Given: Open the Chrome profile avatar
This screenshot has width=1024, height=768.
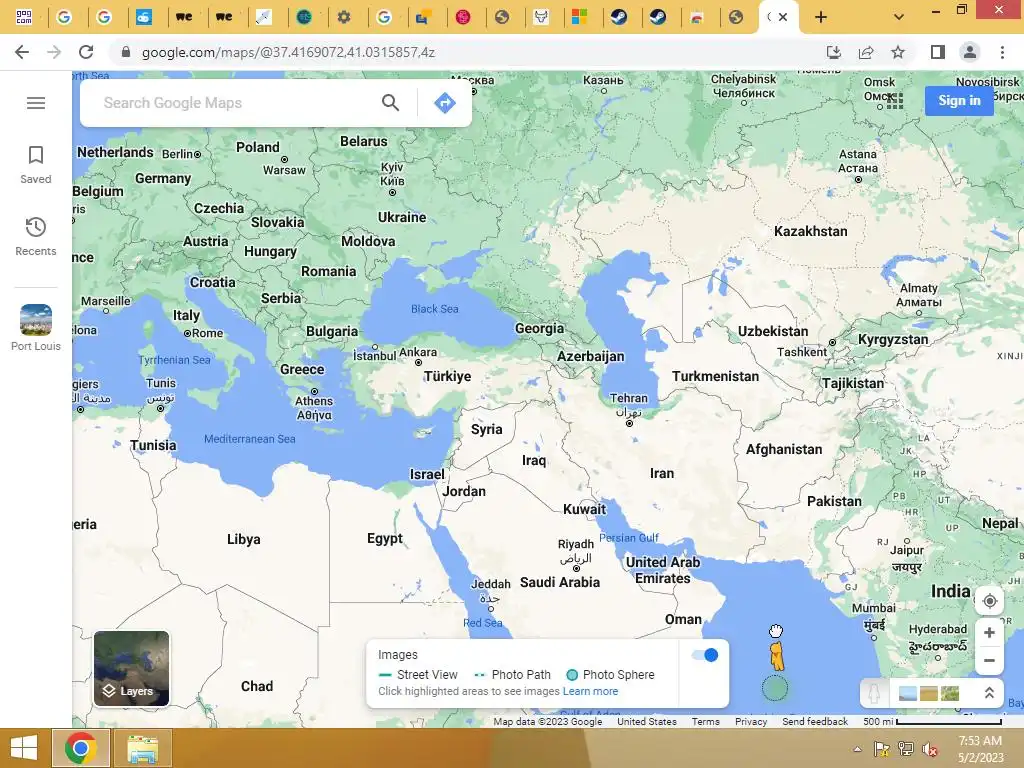Looking at the screenshot, I should click(x=970, y=52).
